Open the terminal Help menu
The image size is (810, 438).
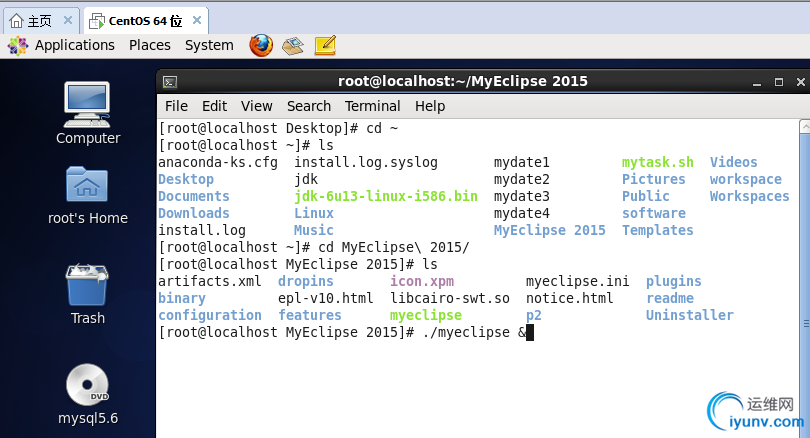(x=430, y=106)
